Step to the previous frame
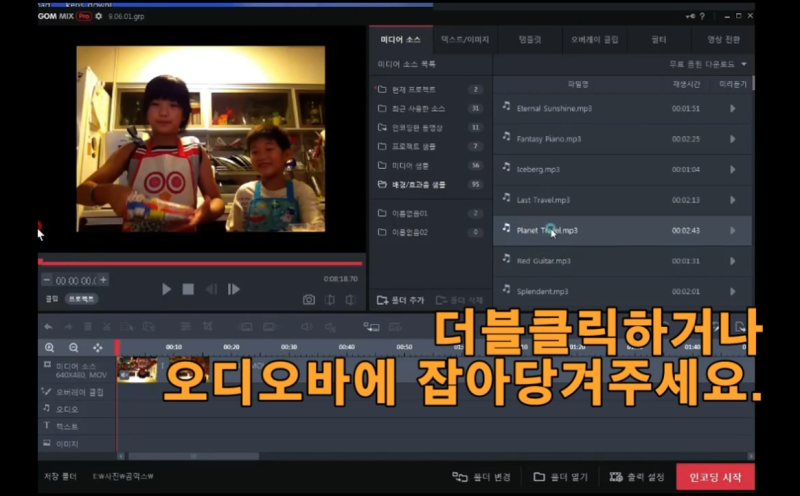Screen dimensions: 800x496 (211, 289)
